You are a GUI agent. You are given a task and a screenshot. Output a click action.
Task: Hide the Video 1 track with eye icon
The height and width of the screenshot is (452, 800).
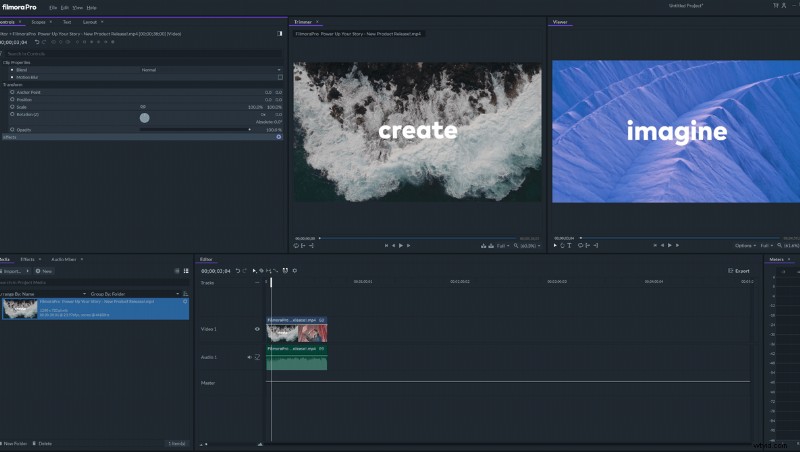(257, 329)
